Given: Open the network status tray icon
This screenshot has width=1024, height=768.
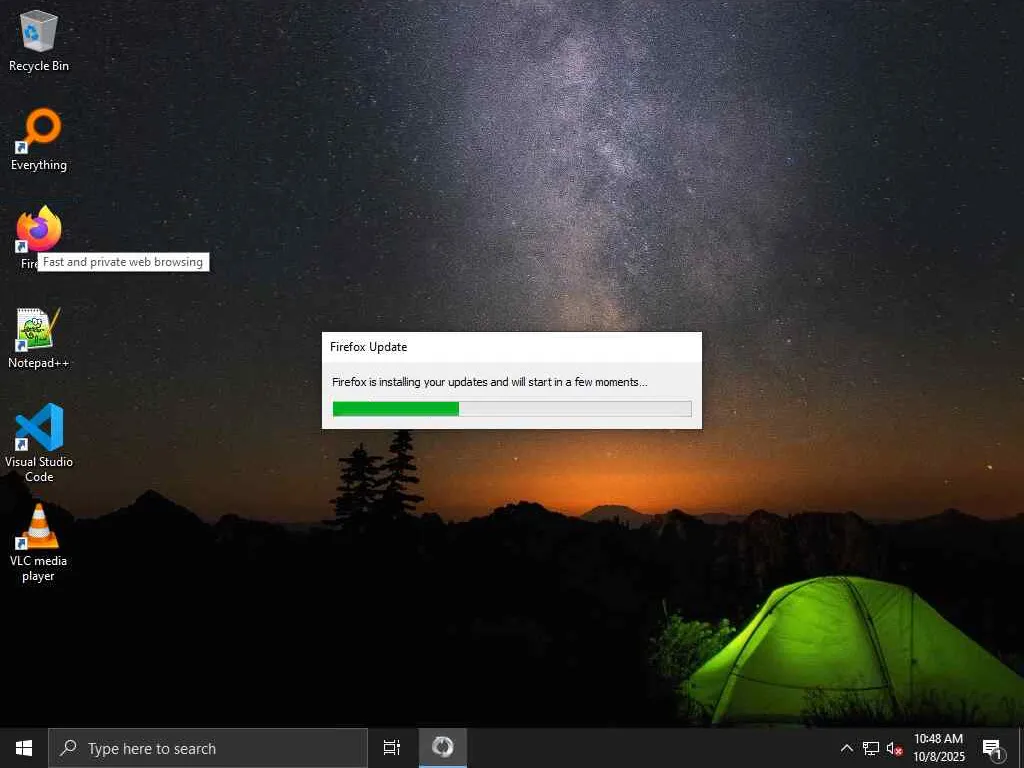Looking at the screenshot, I should coord(871,748).
